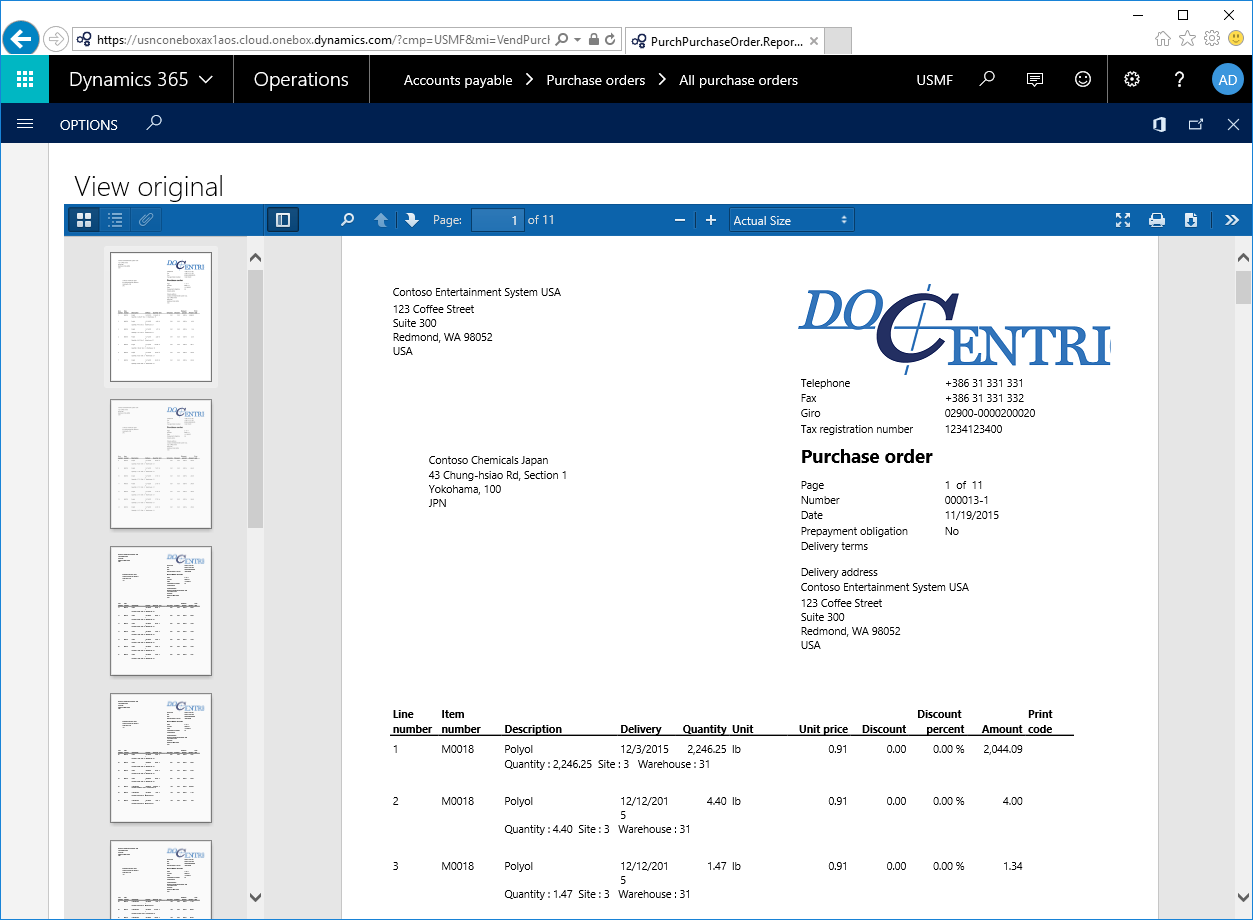Select the page 1 thumbnail
Image resolution: width=1253 pixels, height=920 pixels.
[161, 317]
